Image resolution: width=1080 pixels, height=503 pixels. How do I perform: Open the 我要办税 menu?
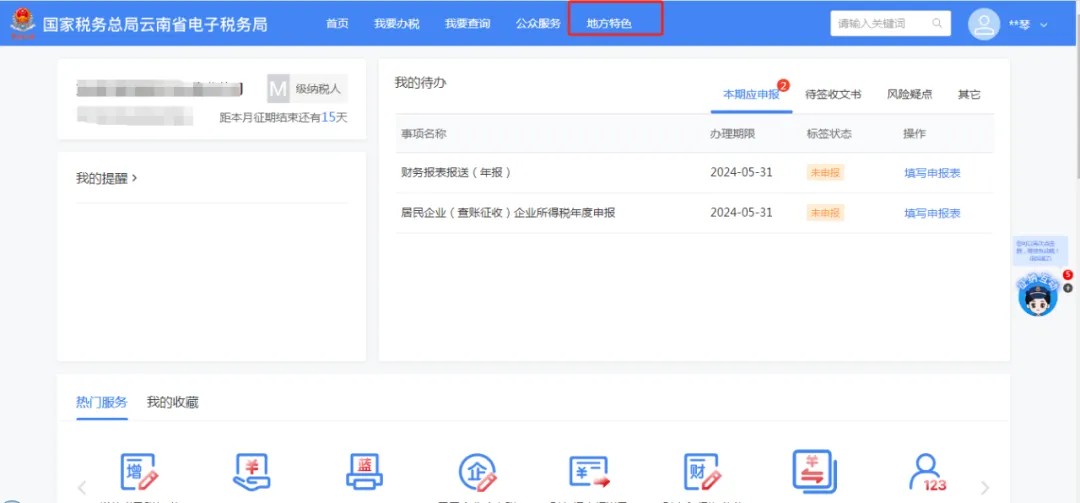397,23
